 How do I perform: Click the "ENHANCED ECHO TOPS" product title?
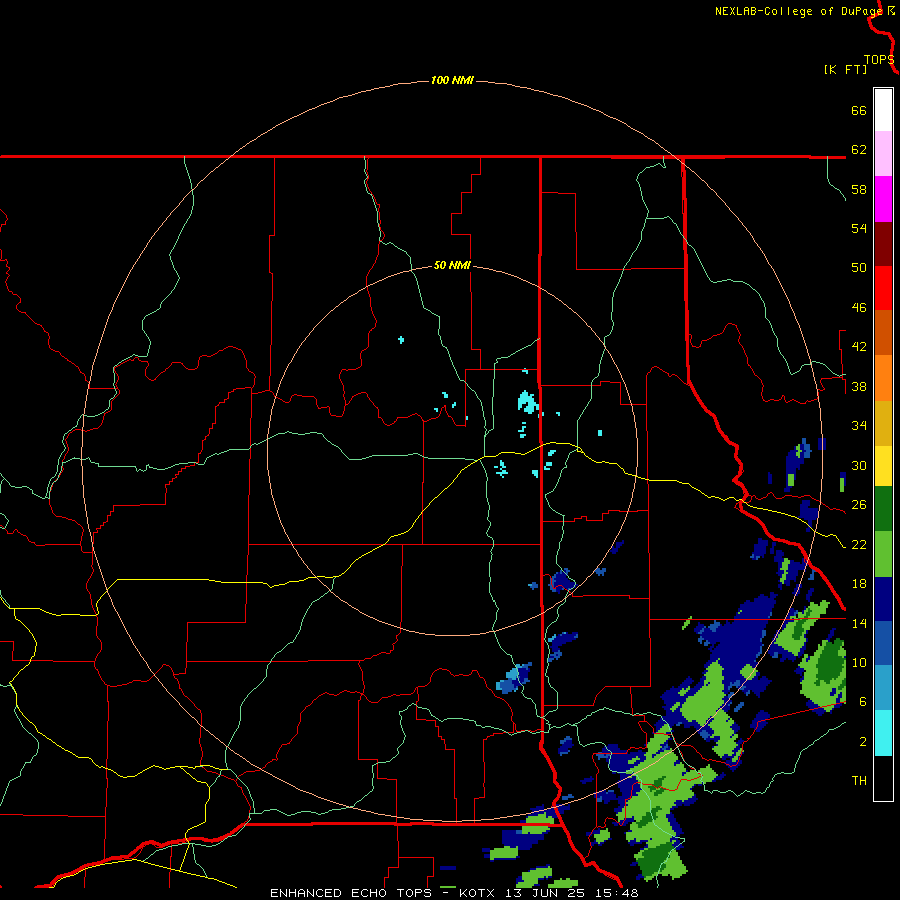tap(351, 893)
